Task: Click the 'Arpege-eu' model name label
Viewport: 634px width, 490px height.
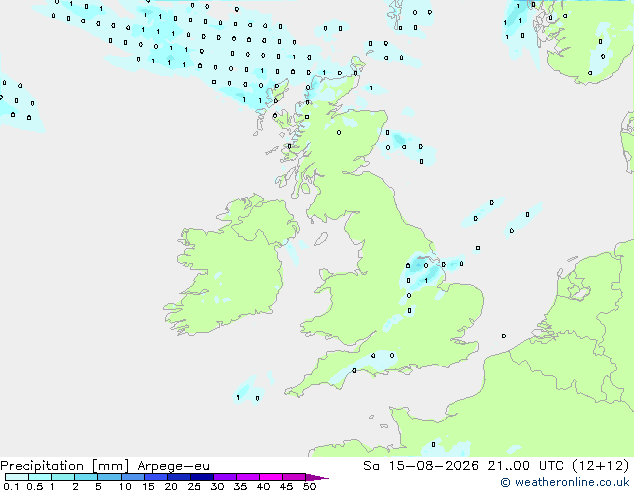Action: [173, 466]
